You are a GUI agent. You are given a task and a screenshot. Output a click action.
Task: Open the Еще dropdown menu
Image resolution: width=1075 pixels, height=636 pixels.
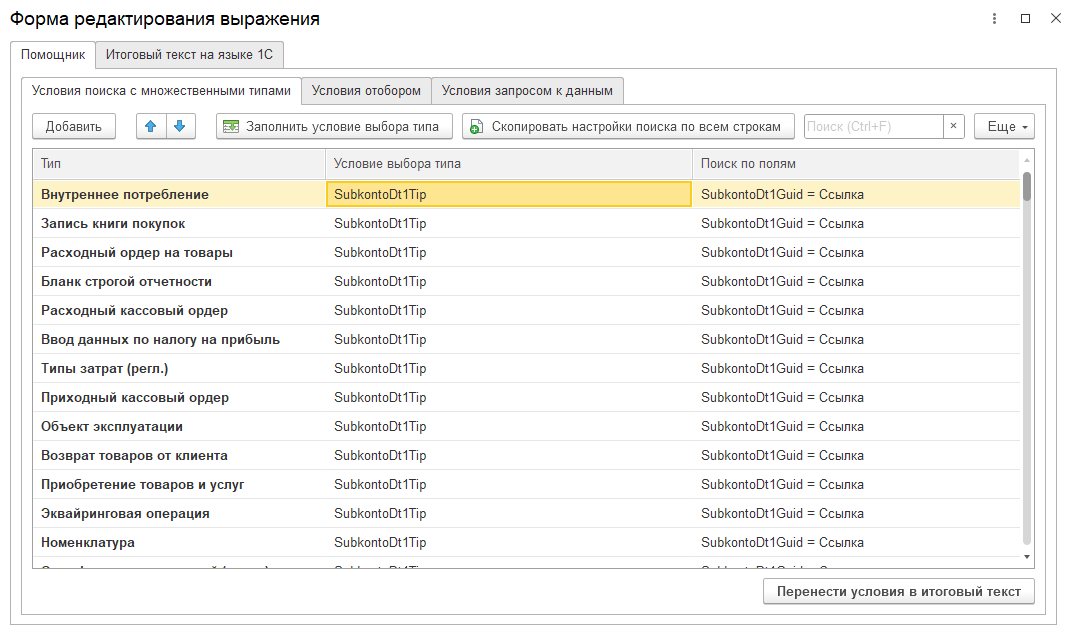tap(1004, 127)
